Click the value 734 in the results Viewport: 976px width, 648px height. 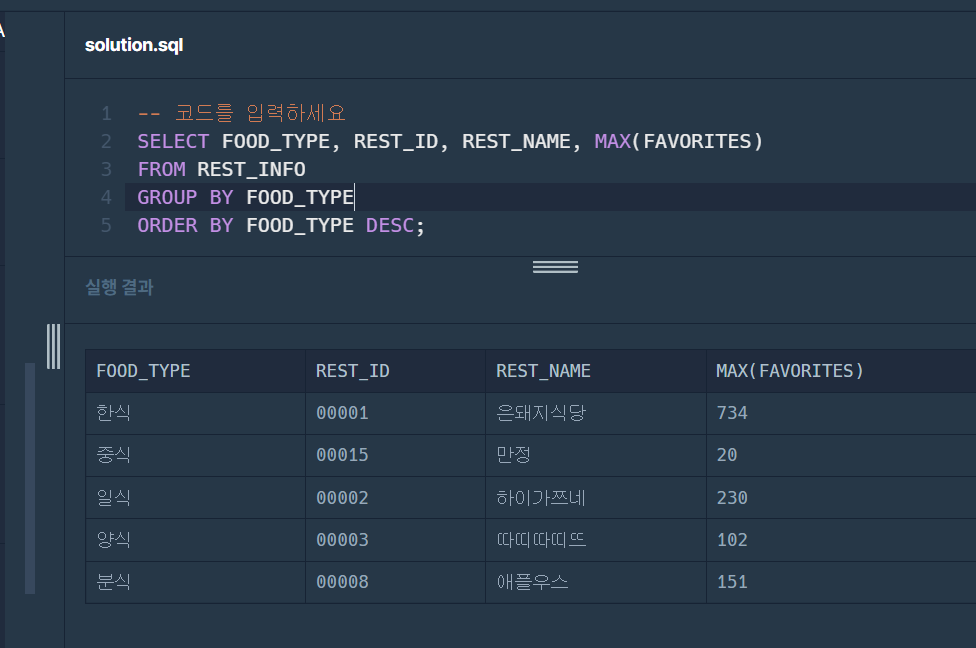(732, 412)
